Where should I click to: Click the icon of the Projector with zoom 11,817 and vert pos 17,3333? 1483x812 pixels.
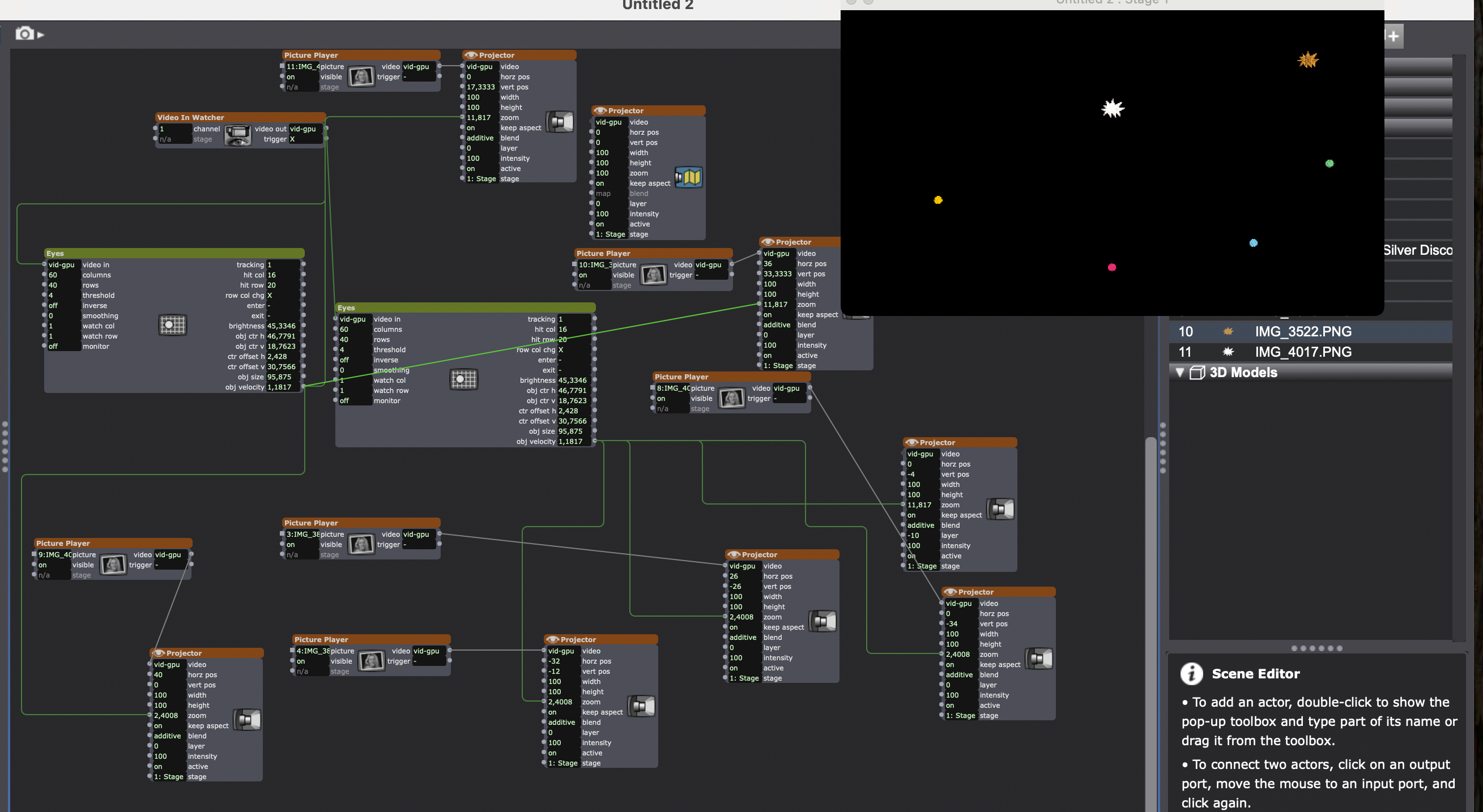560,122
